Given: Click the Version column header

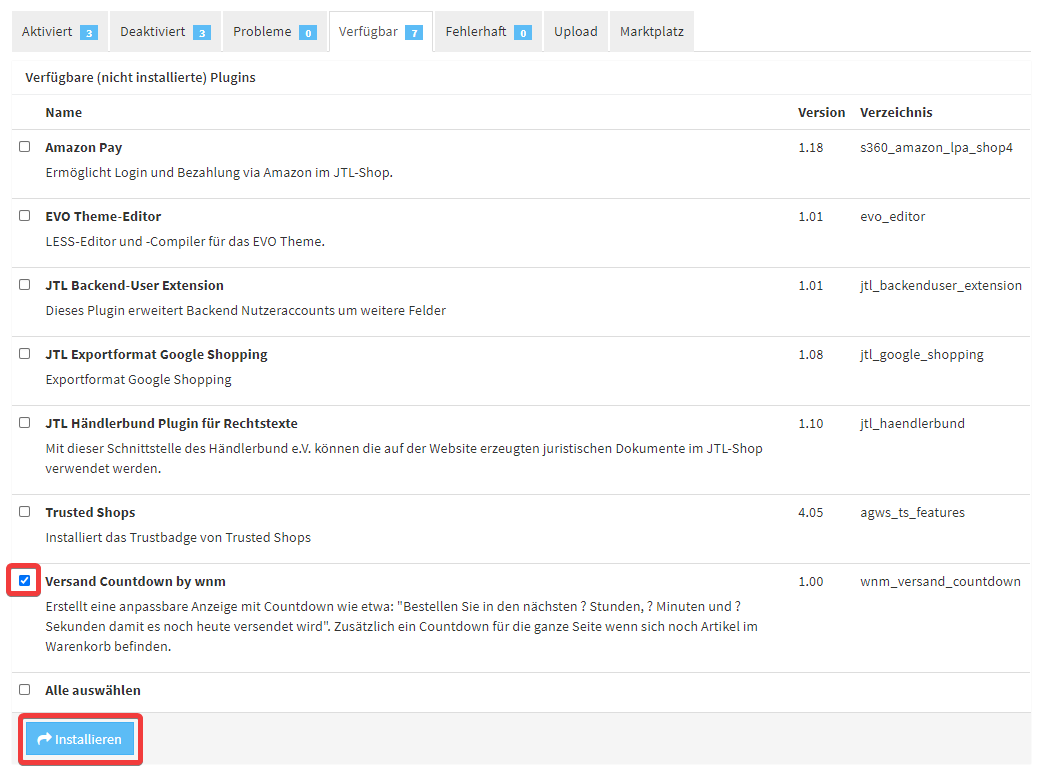Looking at the screenshot, I should pos(821,113).
